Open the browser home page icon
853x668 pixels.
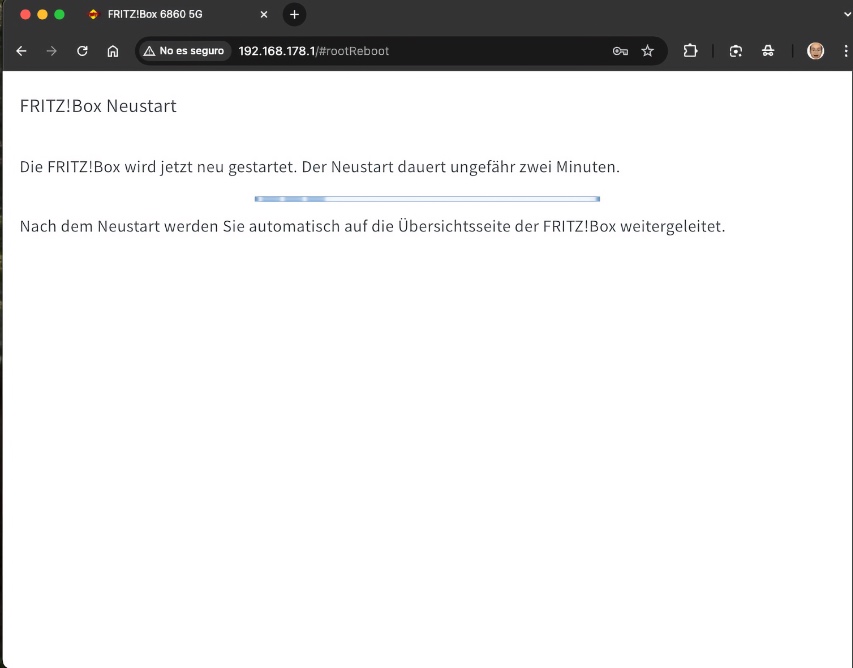click(x=113, y=51)
